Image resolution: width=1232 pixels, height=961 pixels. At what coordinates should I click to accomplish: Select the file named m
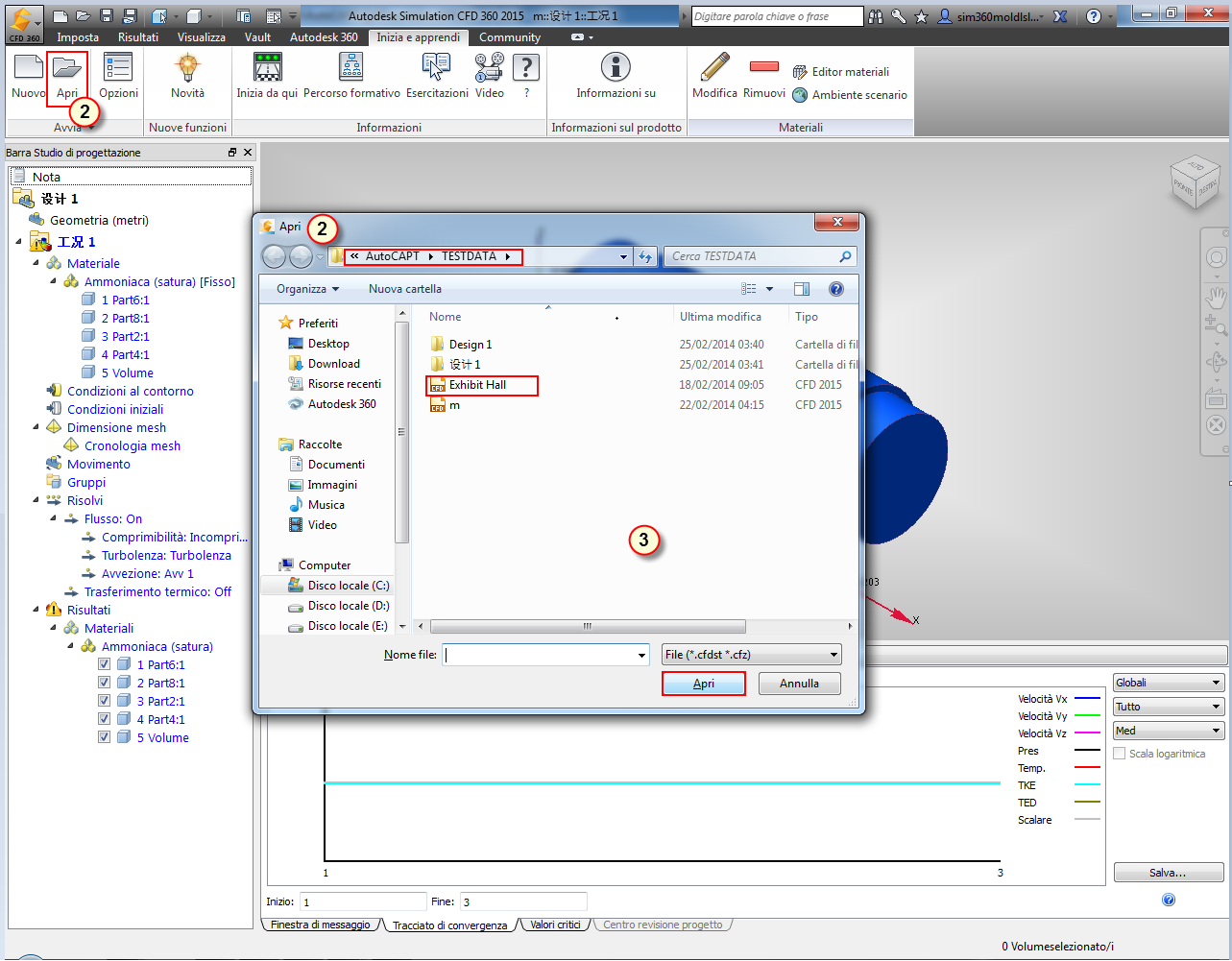pyautogui.click(x=446, y=405)
